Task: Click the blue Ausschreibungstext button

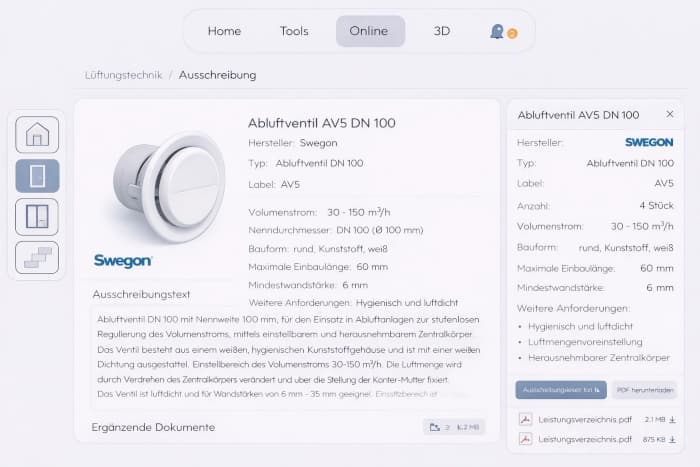Action: click(561, 390)
